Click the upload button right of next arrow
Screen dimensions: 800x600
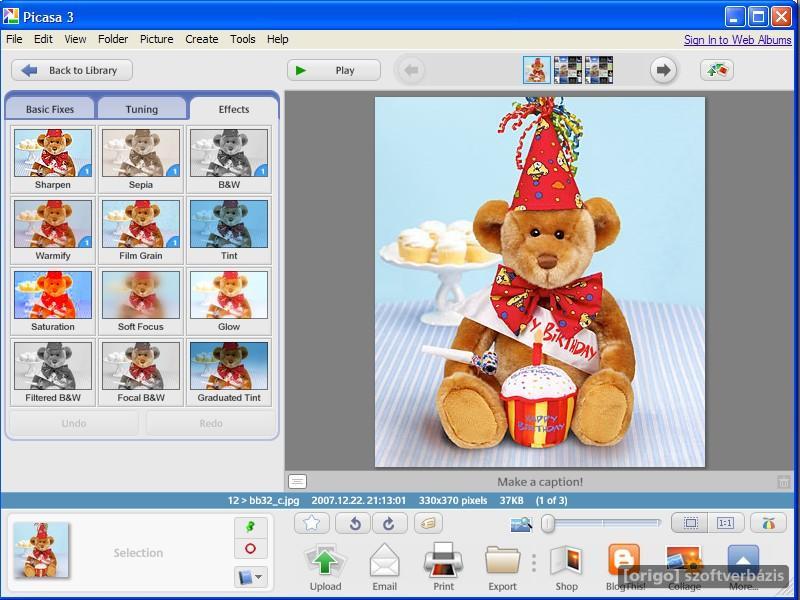[x=717, y=70]
